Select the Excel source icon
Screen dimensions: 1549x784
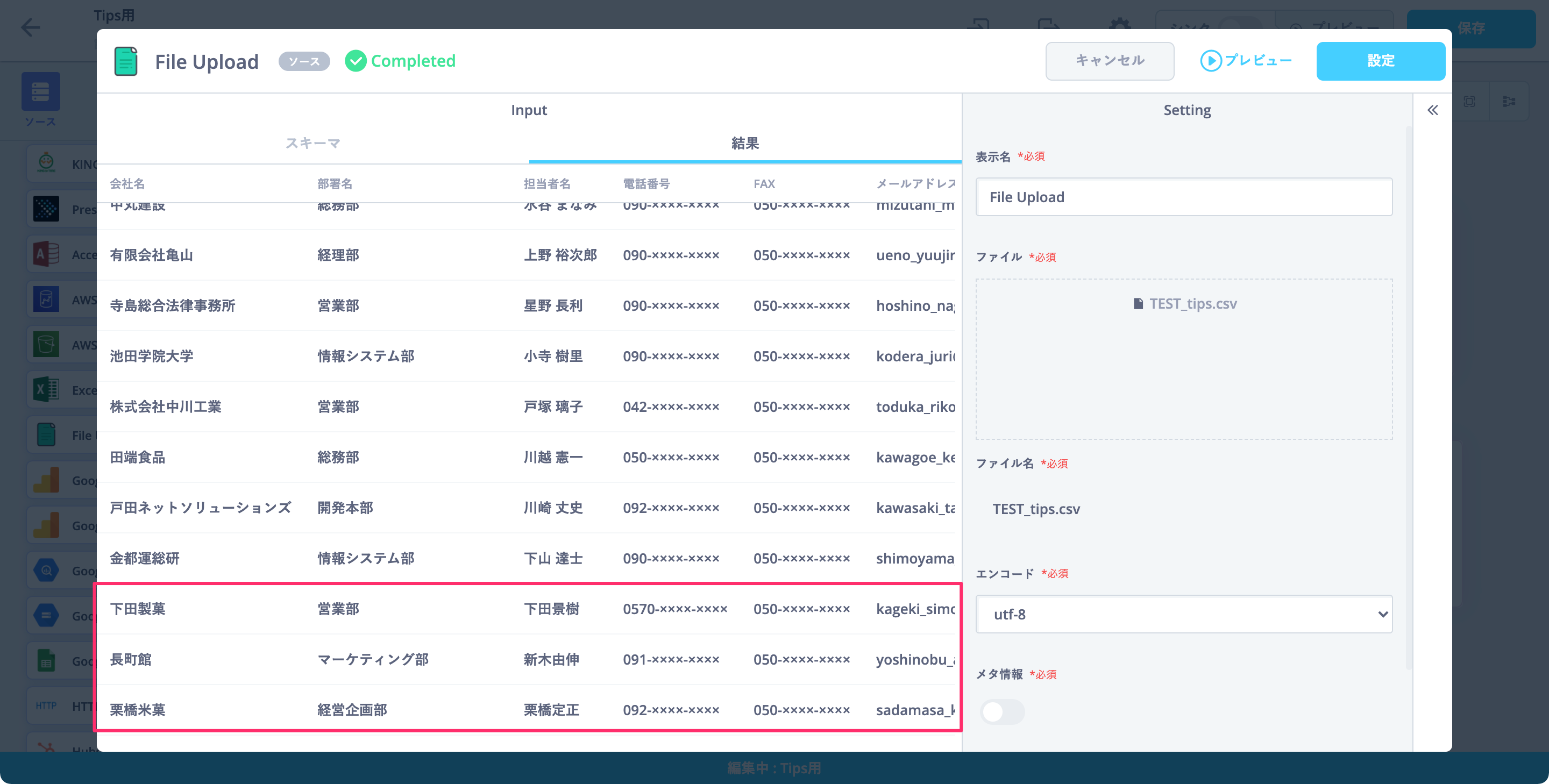46,390
